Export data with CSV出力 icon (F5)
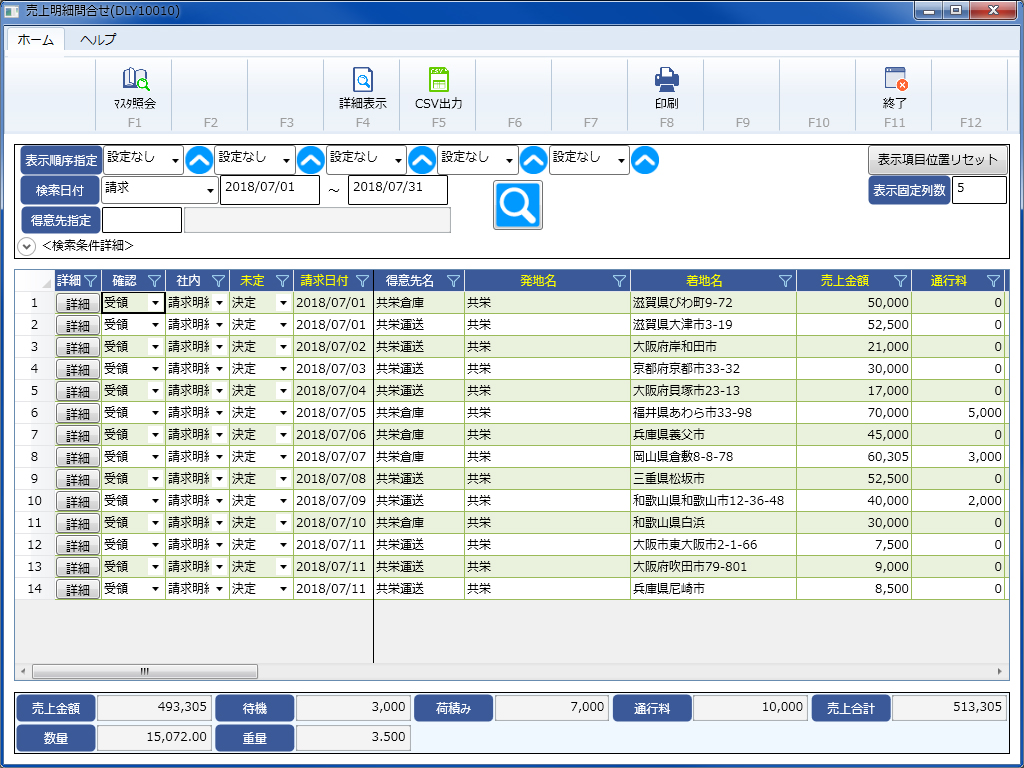The height and width of the screenshot is (768, 1024). point(438,88)
